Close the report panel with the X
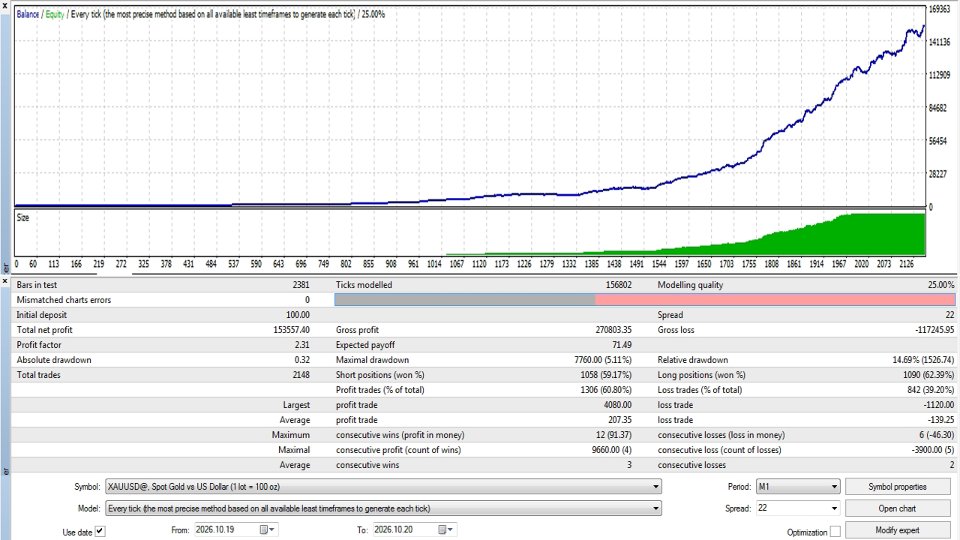Image resolution: width=960 pixels, height=540 pixels. (x=5, y=281)
